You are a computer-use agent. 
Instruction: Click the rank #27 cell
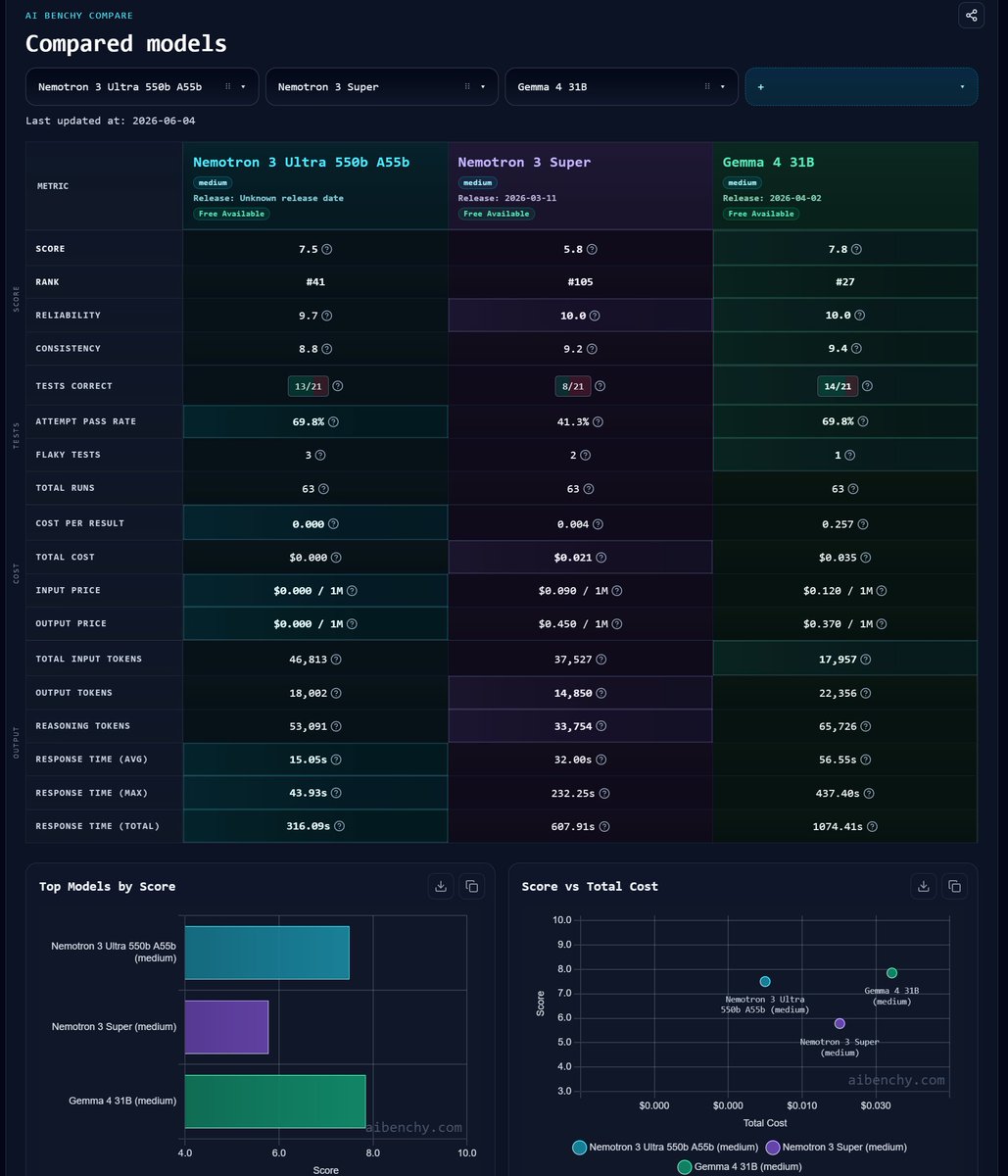(x=844, y=282)
